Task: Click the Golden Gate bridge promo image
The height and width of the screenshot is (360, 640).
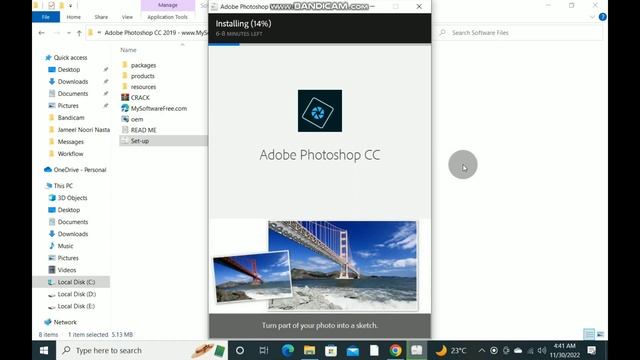Action: 316,267
